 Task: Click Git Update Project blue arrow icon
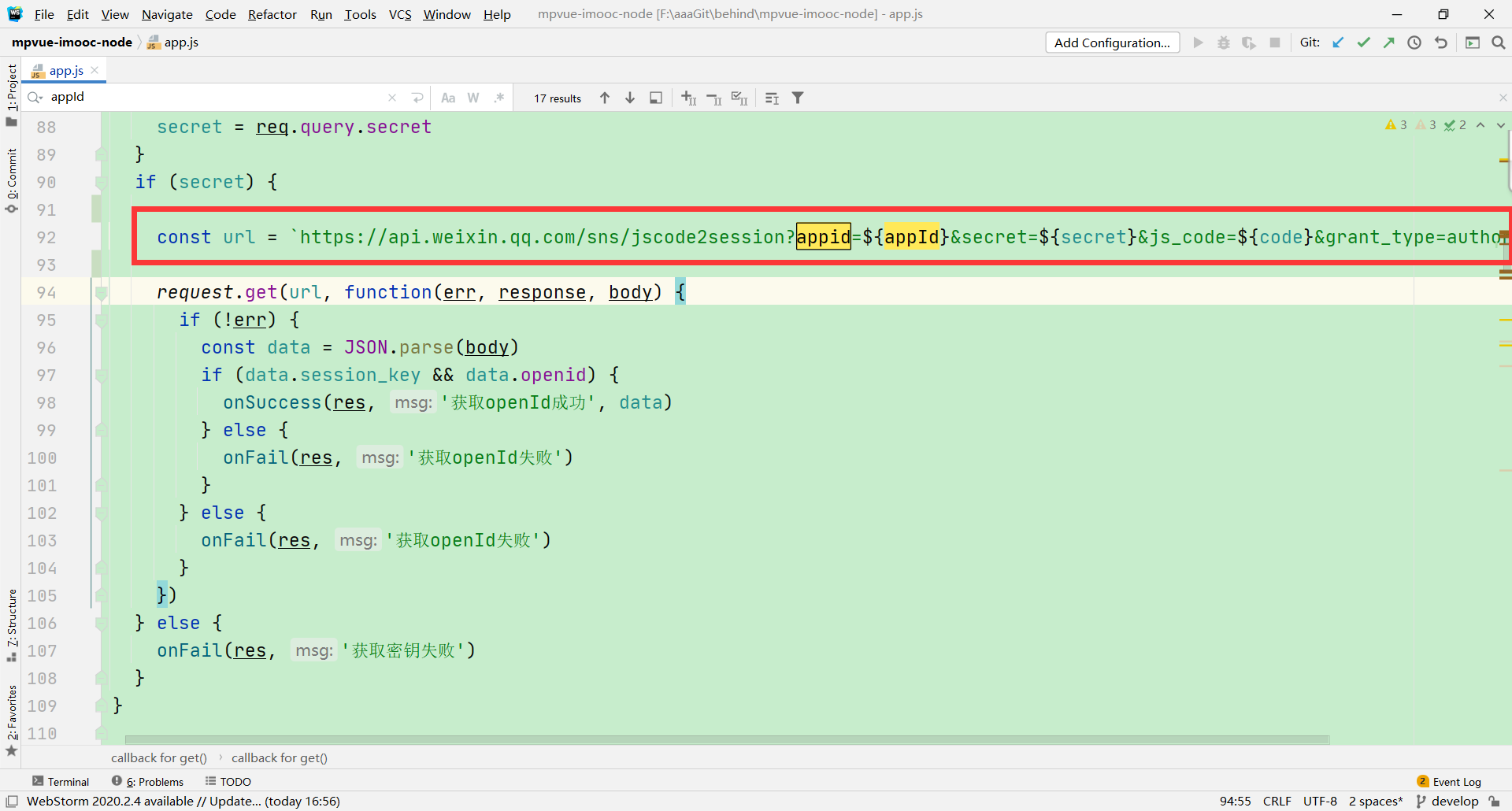(x=1338, y=43)
